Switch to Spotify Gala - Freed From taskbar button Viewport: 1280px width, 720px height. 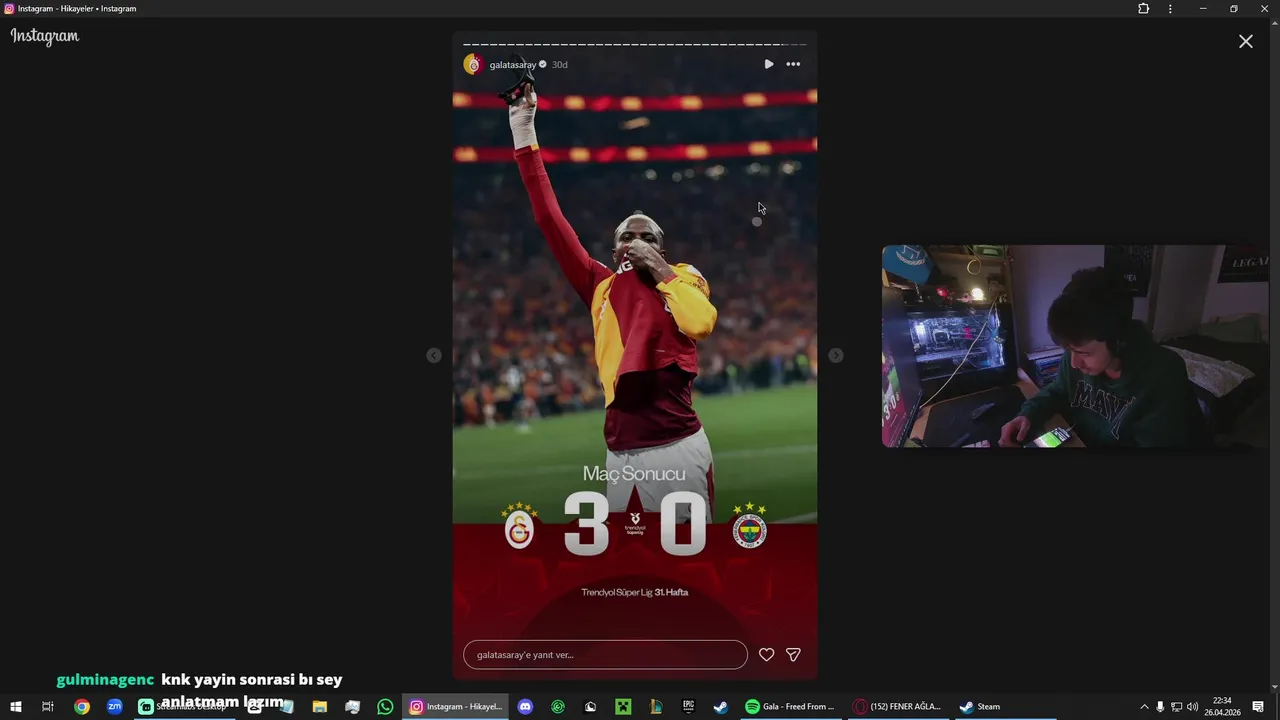[x=790, y=707]
